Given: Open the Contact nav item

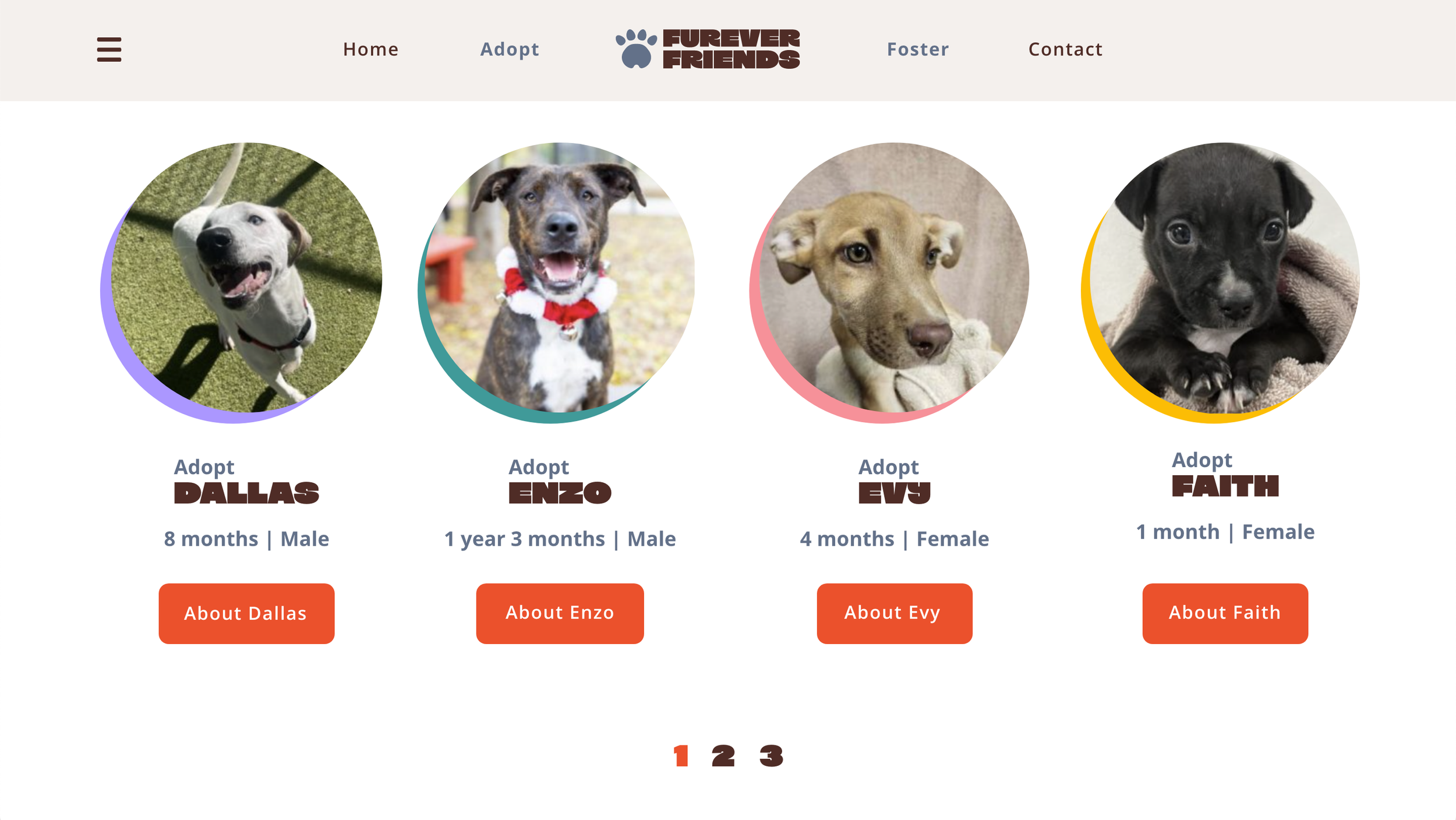Looking at the screenshot, I should (1065, 50).
